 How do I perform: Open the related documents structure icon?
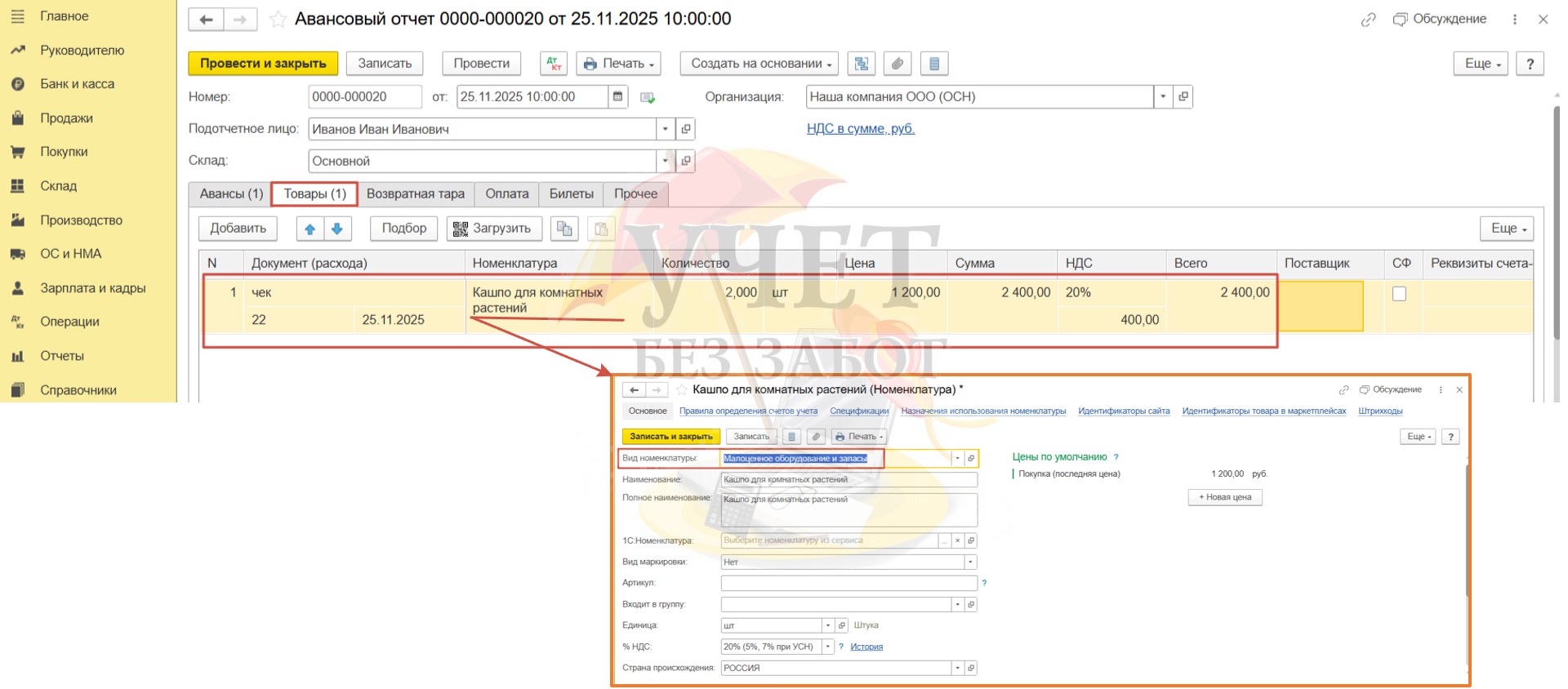tap(862, 64)
